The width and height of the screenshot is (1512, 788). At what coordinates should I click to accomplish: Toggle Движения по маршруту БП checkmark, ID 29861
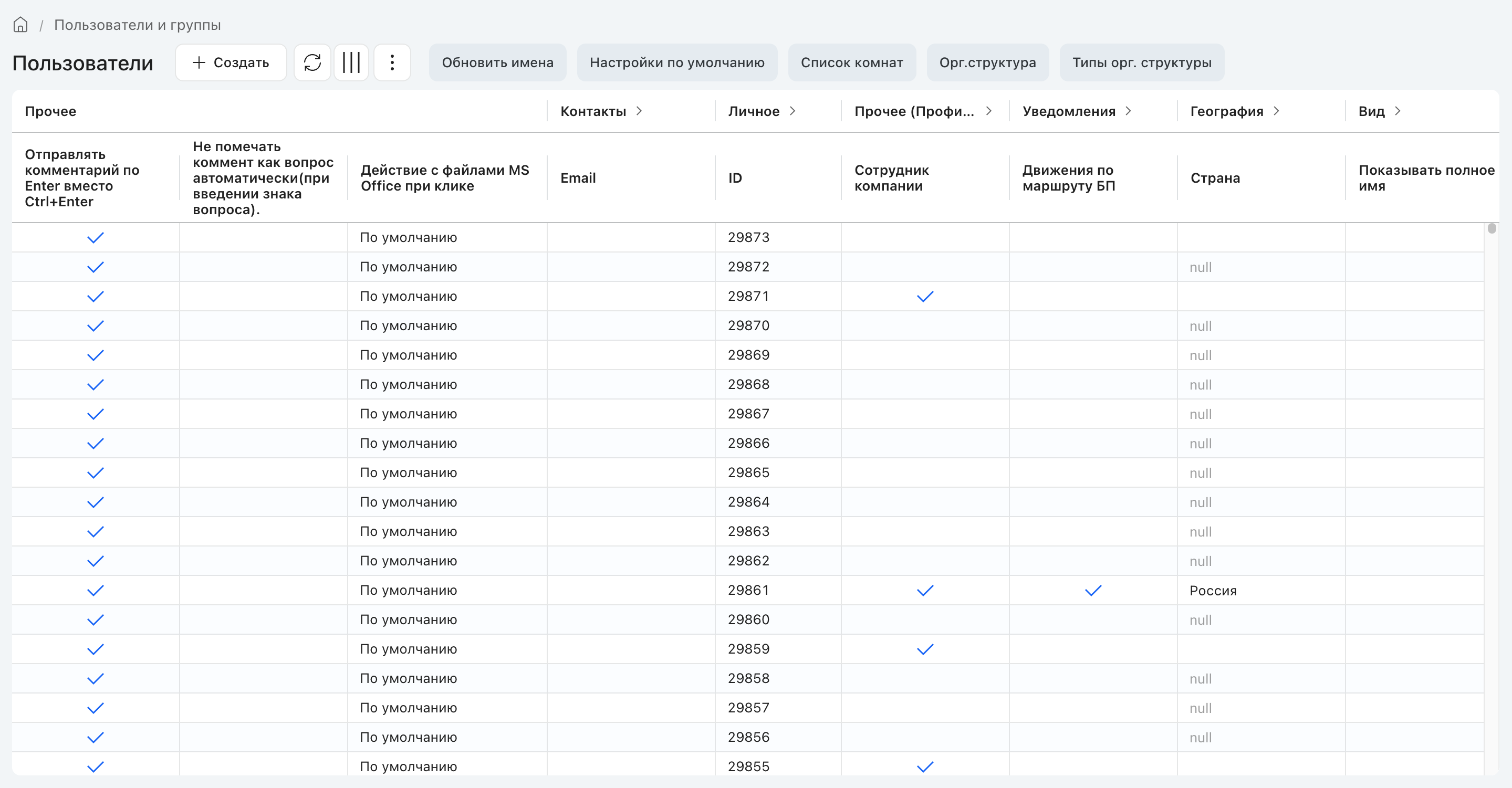point(1093,590)
